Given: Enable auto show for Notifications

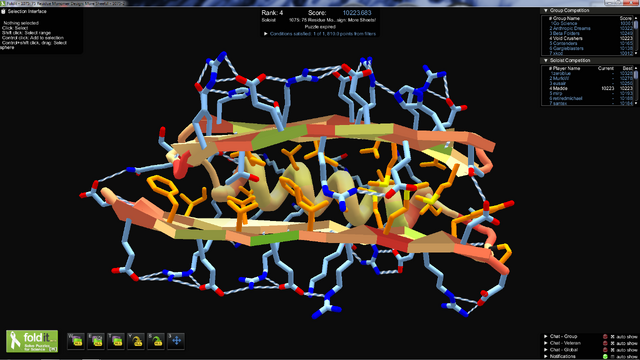Looking at the screenshot, I should click(612, 356).
